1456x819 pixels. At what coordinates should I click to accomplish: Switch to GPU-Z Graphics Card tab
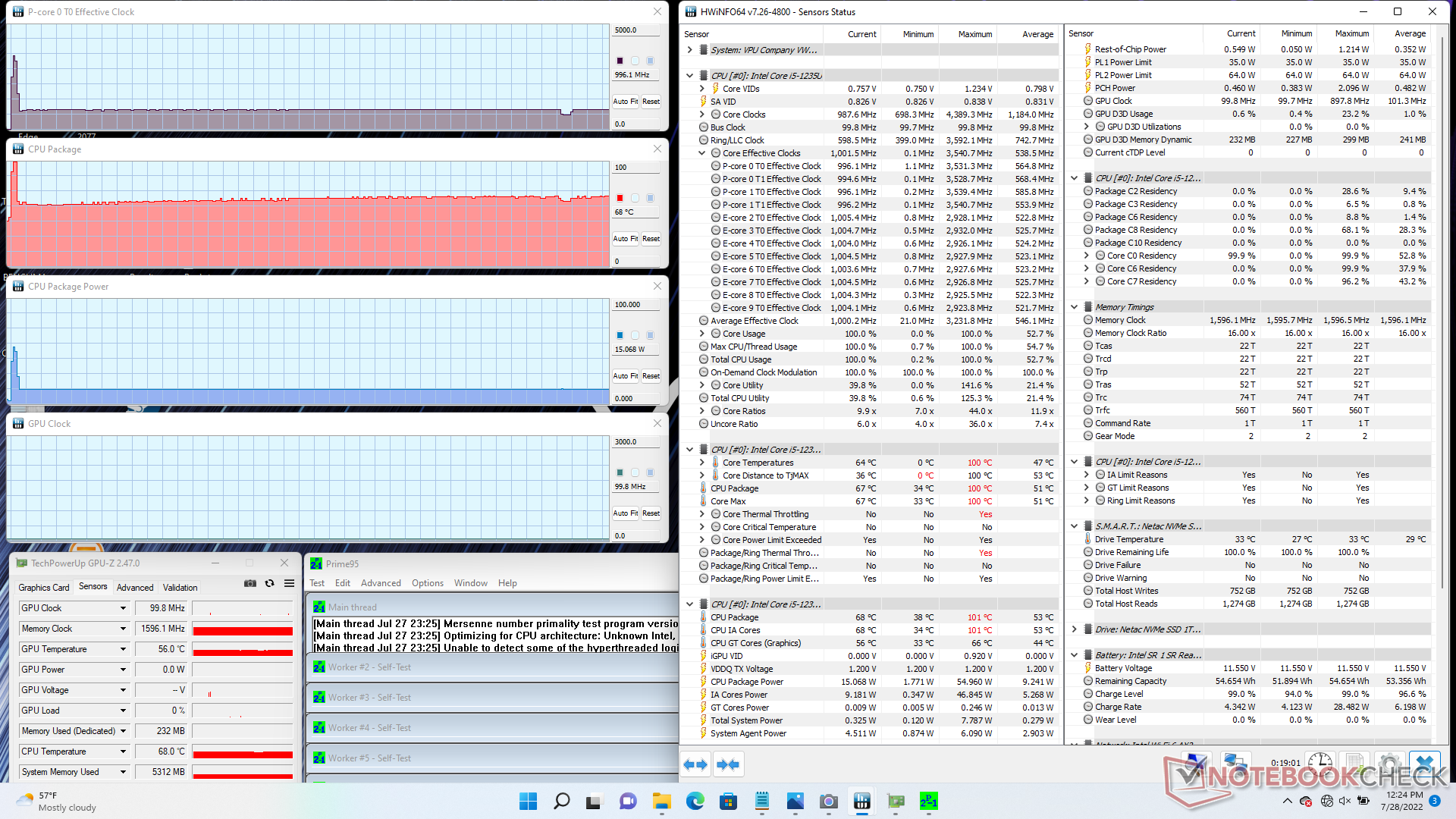[44, 588]
